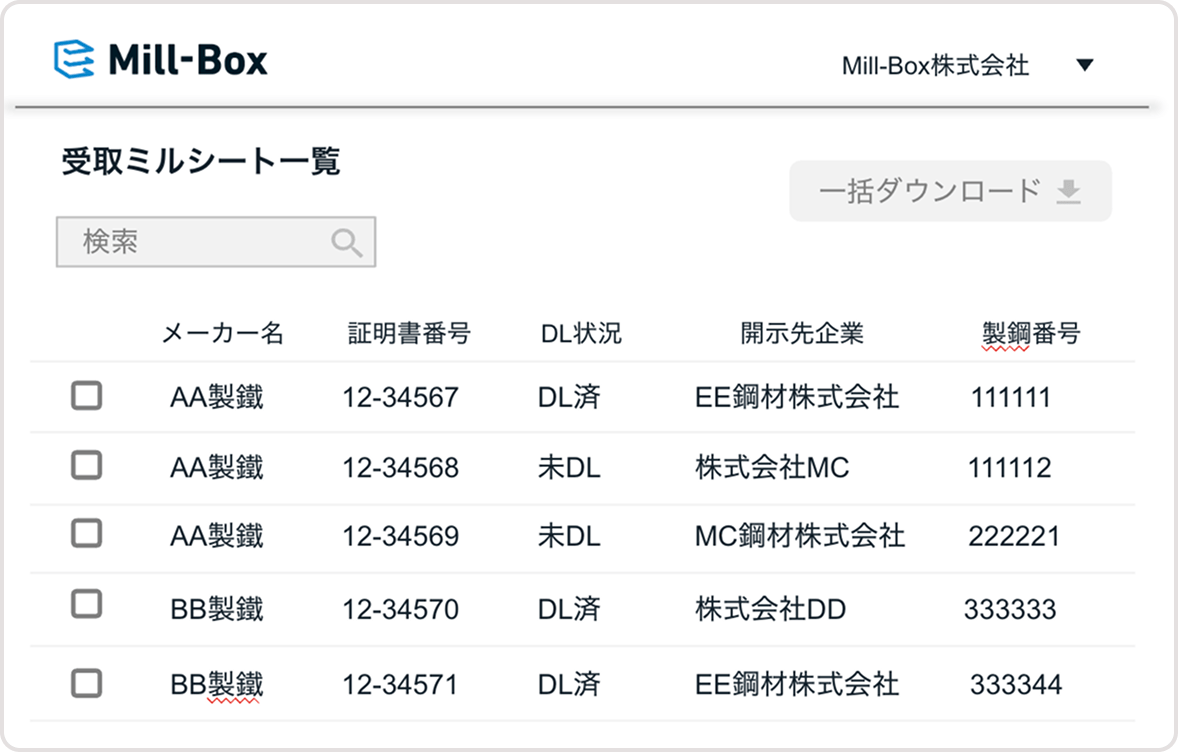Image resolution: width=1178 pixels, height=752 pixels.
Task: Click the 製鋼番号 column header
Action: tap(1031, 333)
